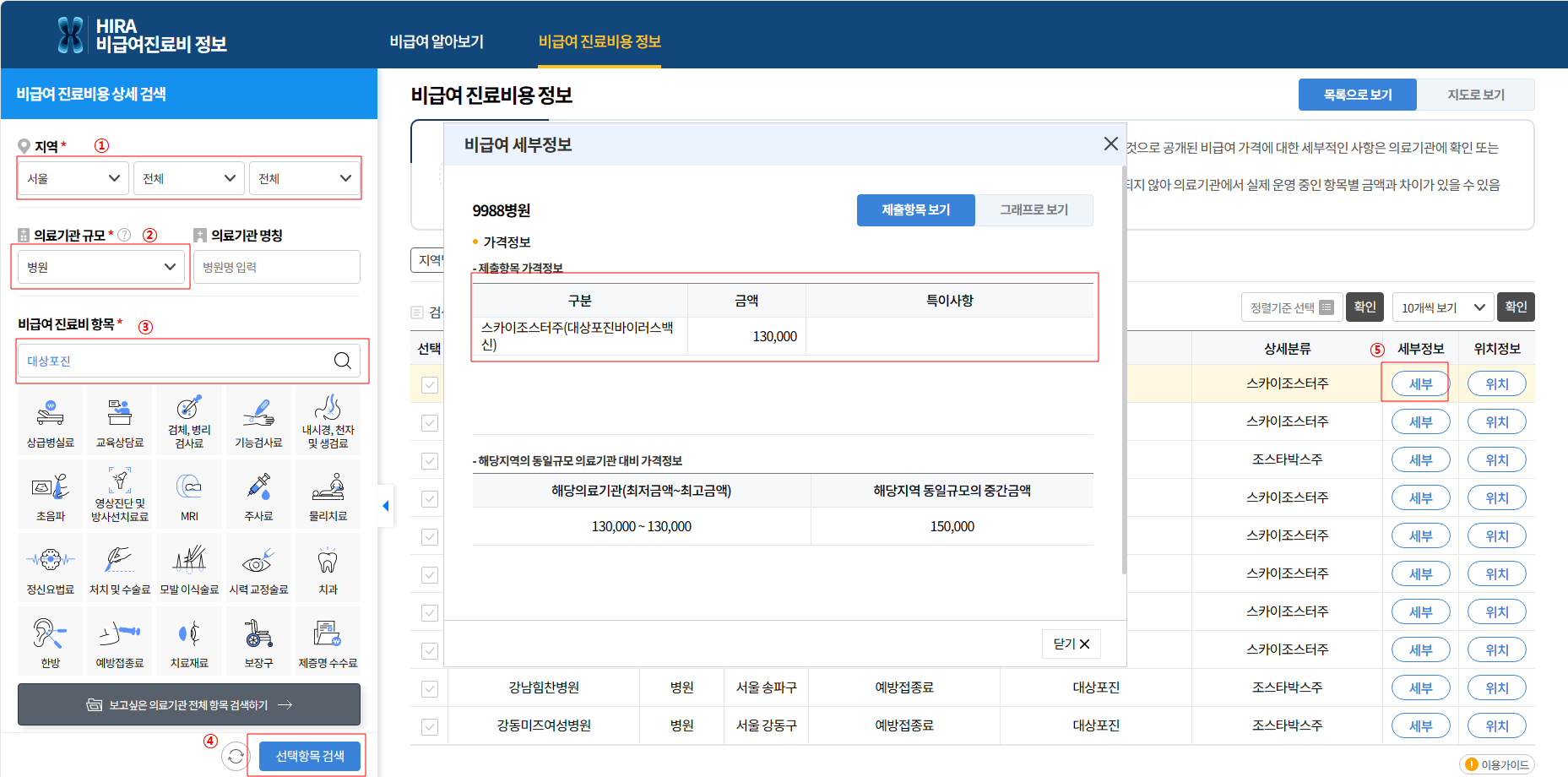This screenshot has width=1568, height=777.
Task: Click 위치 button in 강남힘찬병원 row
Action: click(x=1497, y=687)
